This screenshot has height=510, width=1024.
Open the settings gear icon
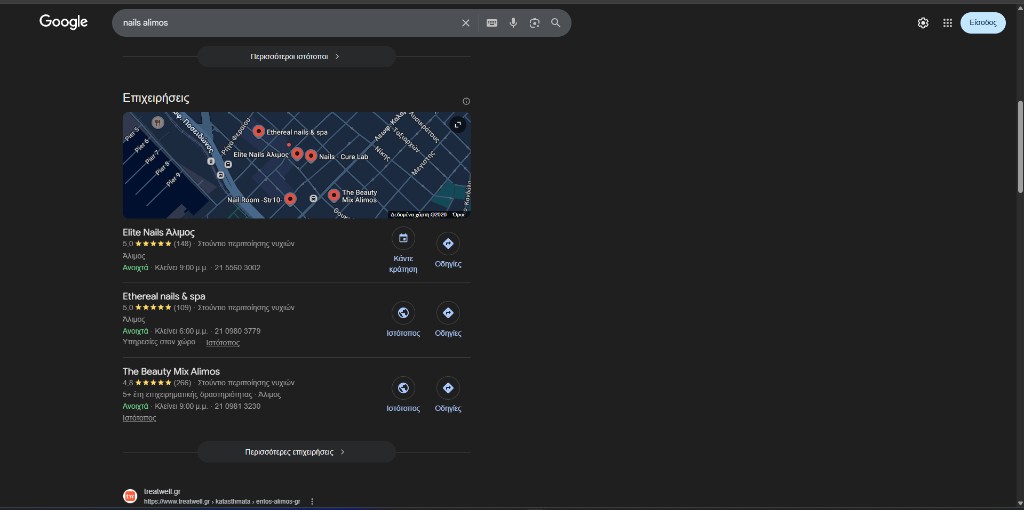[x=923, y=23]
